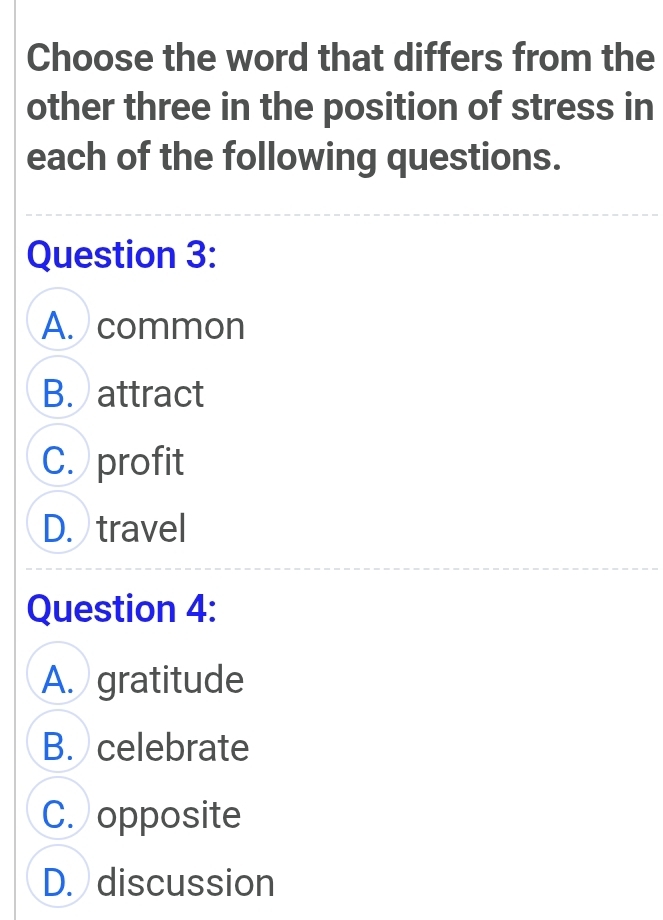Viewport: 663px width, 920px height.
Task: Choose radio option B for Question 4
Action: [x=62, y=747]
